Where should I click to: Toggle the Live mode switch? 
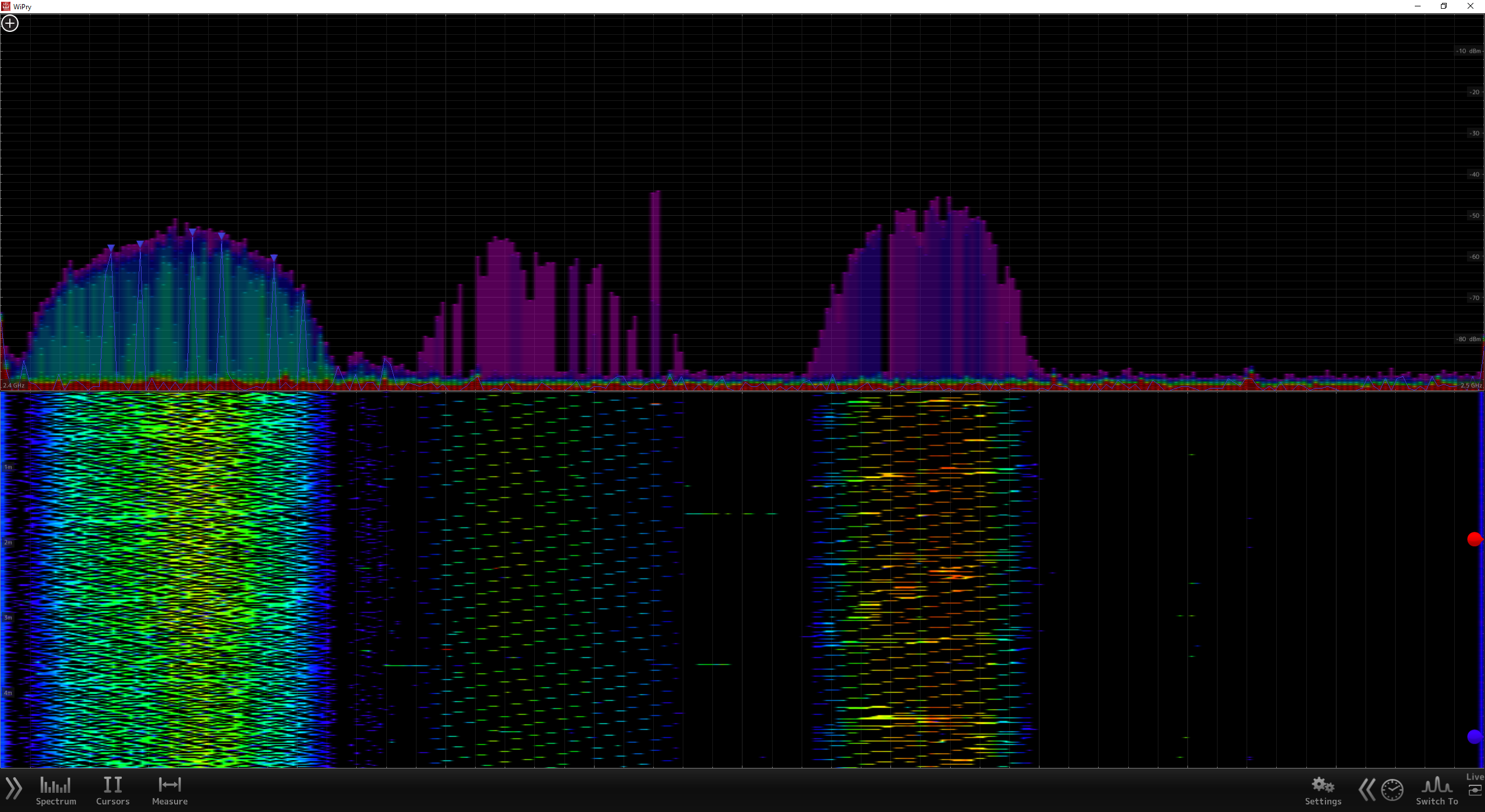pyautogui.click(x=1475, y=790)
